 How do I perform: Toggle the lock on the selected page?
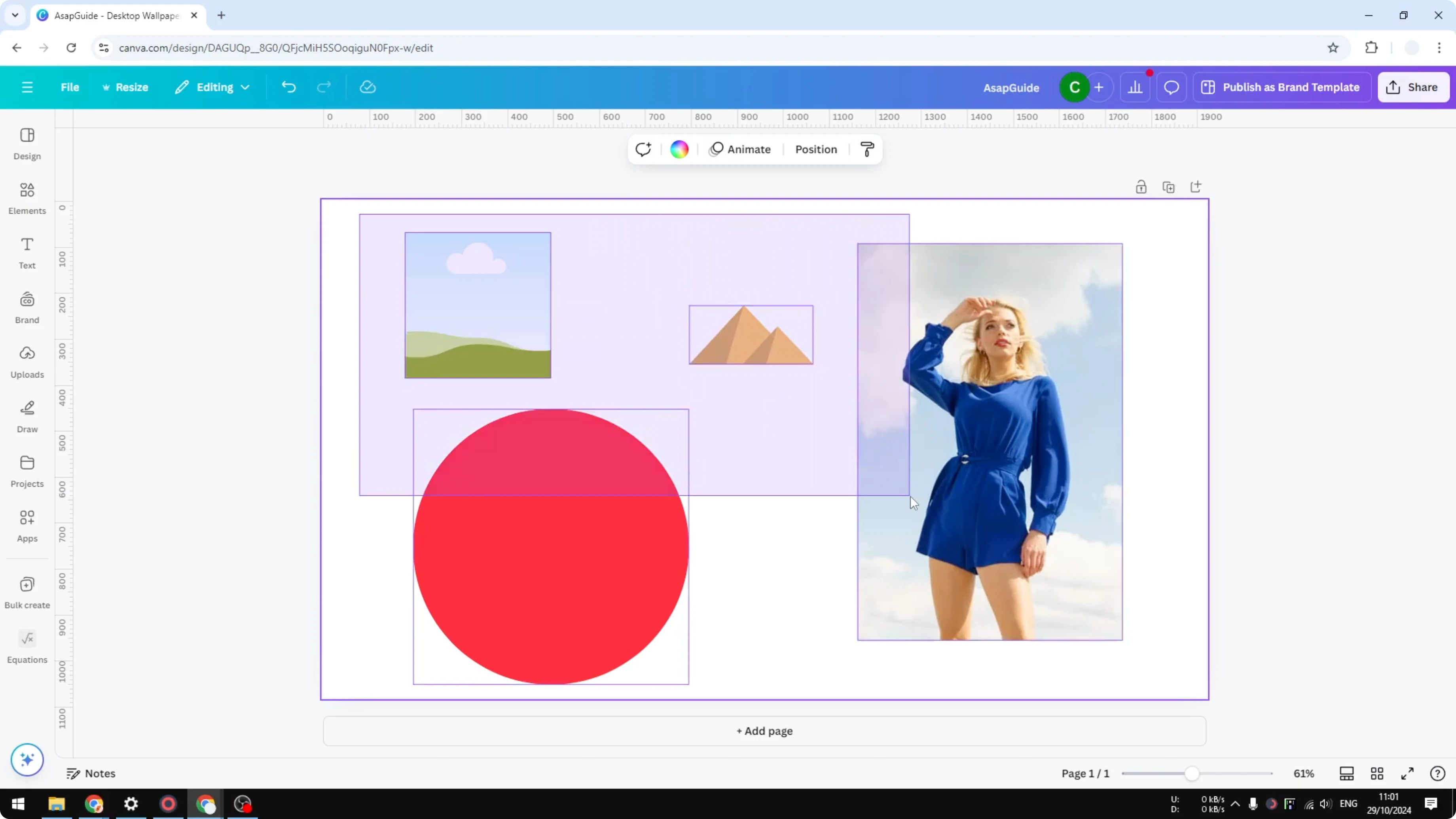point(1141,186)
